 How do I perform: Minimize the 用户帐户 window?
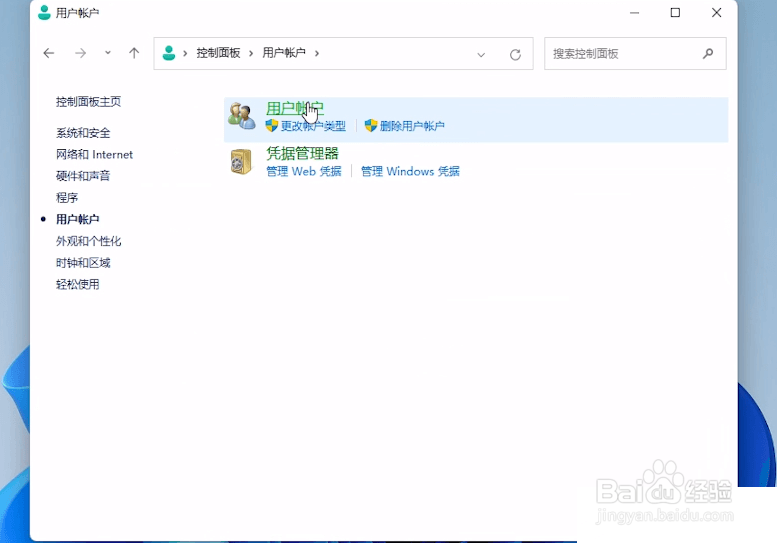634,12
